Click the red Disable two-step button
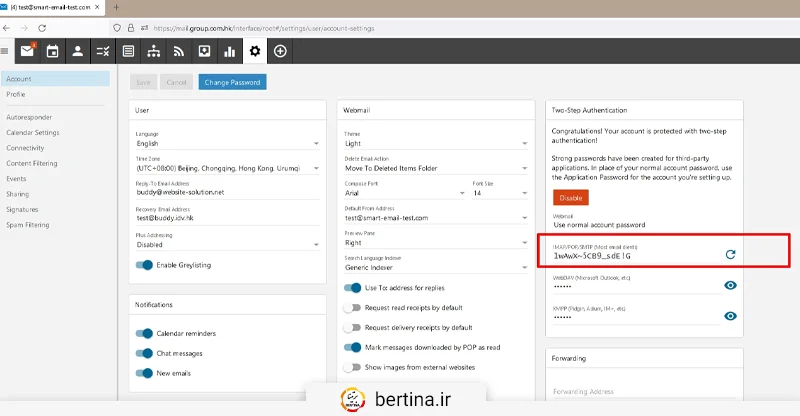The width and height of the screenshot is (800, 416). pyautogui.click(x=572, y=198)
